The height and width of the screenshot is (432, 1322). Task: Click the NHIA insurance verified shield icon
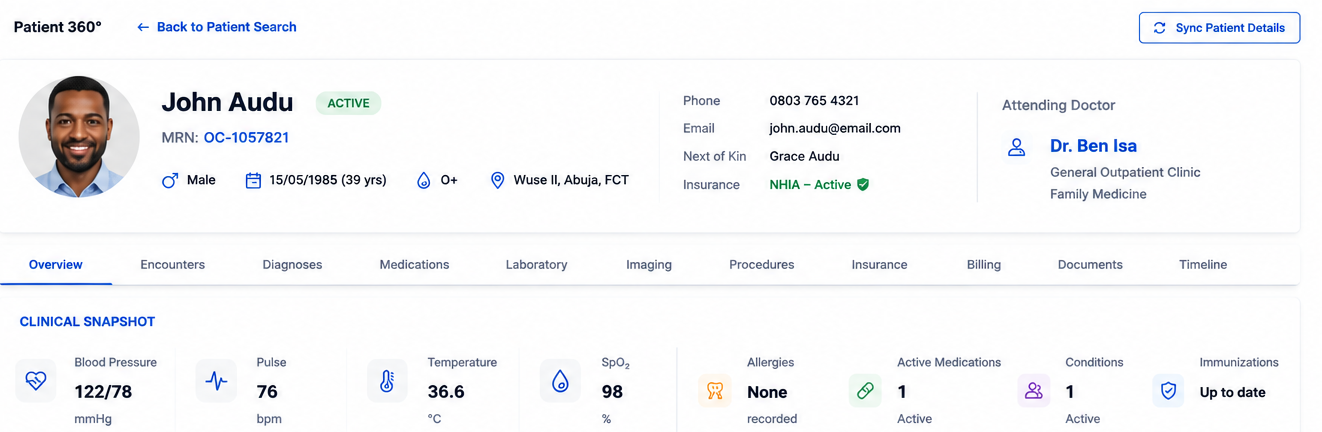click(x=863, y=184)
